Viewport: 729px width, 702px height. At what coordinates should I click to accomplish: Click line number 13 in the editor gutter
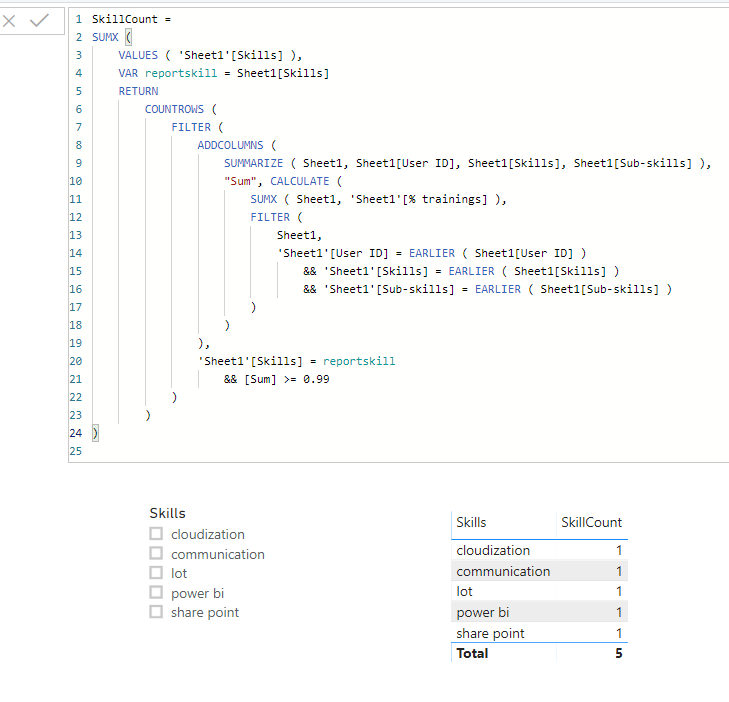pyautogui.click(x=76, y=235)
